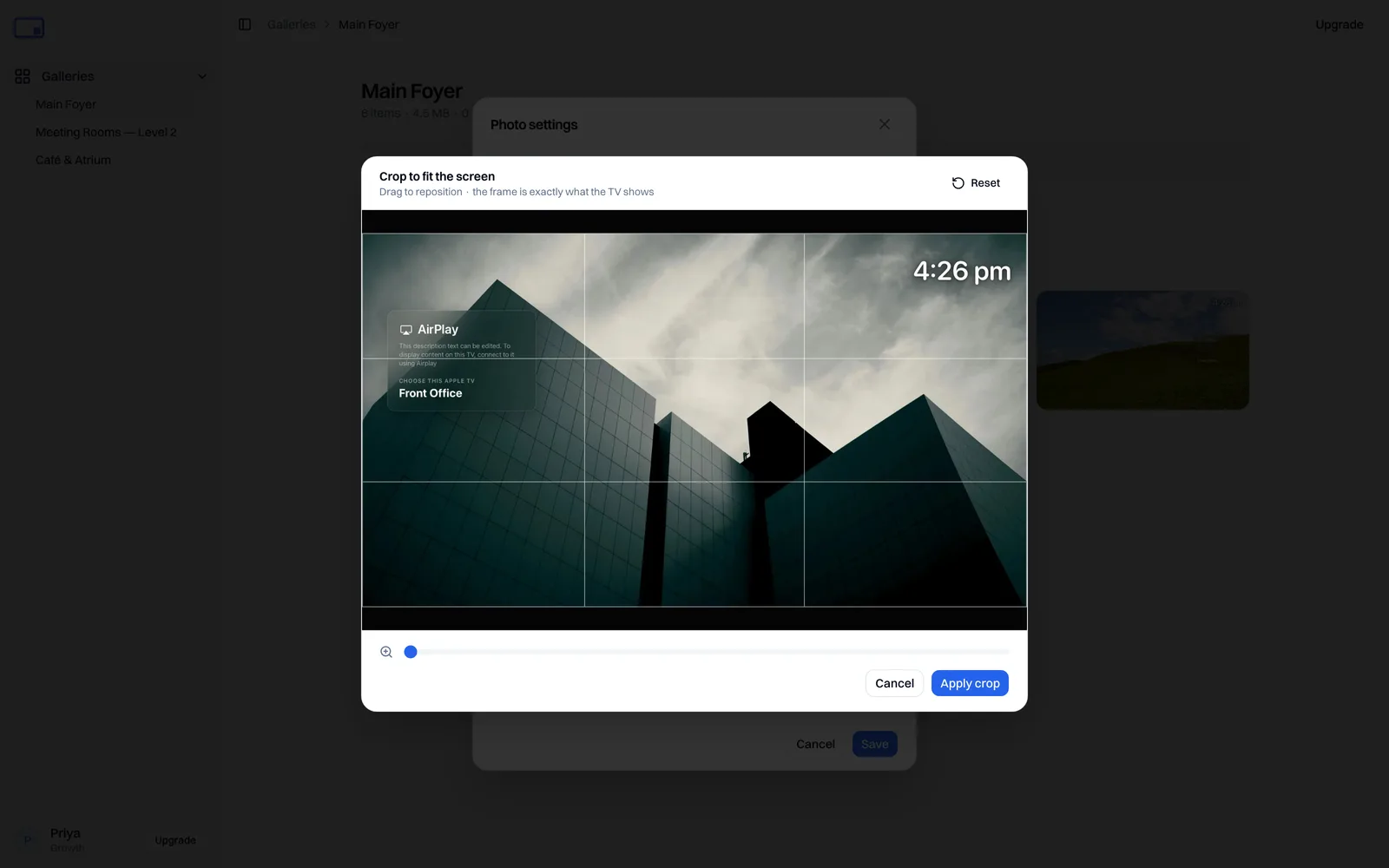Open Meeting Rooms — Level 2 gallery

click(x=106, y=132)
